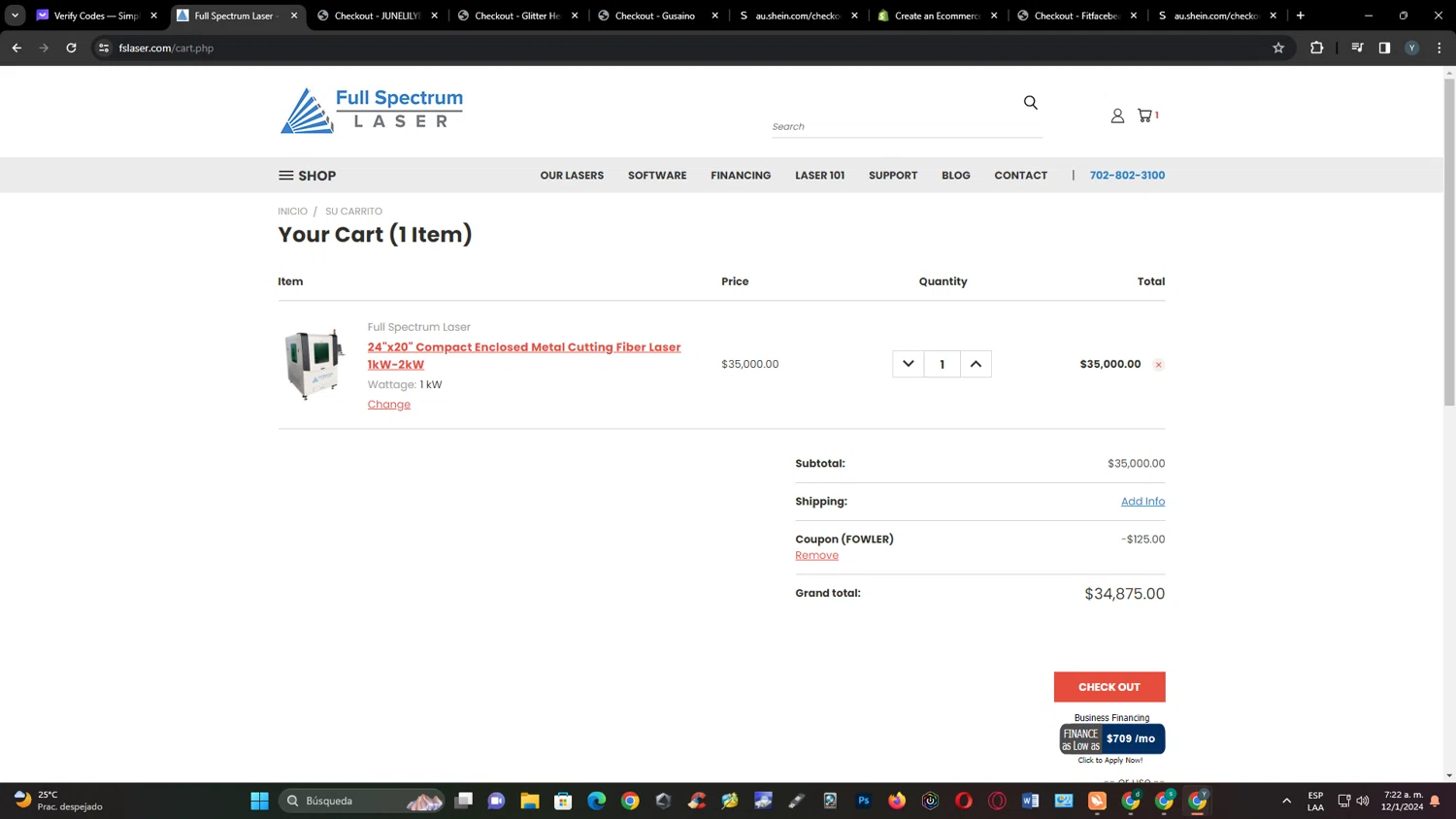Open Windows Start menu
1456x819 pixels.
(x=259, y=801)
